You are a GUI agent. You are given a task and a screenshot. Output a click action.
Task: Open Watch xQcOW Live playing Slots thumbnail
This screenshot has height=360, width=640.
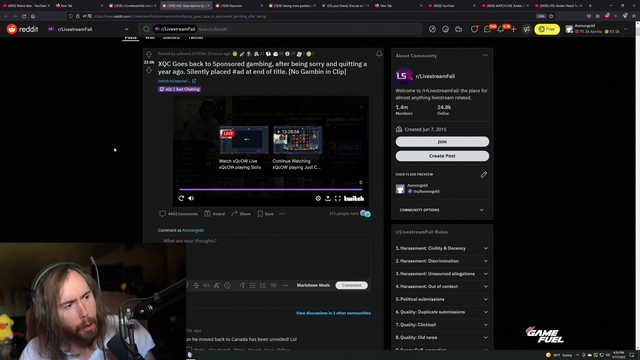244,140
